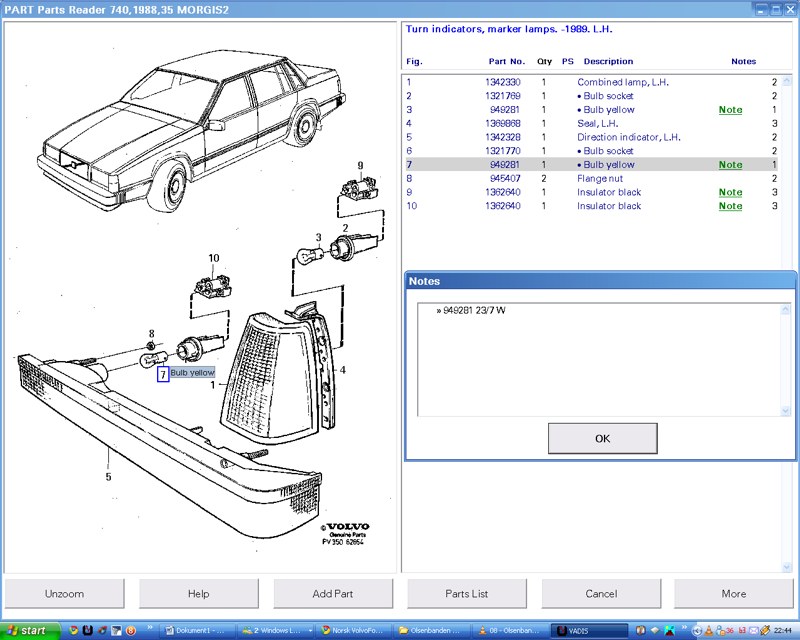Open Note link for Insulator black row 9
This screenshot has height=640, width=800.
tap(730, 192)
